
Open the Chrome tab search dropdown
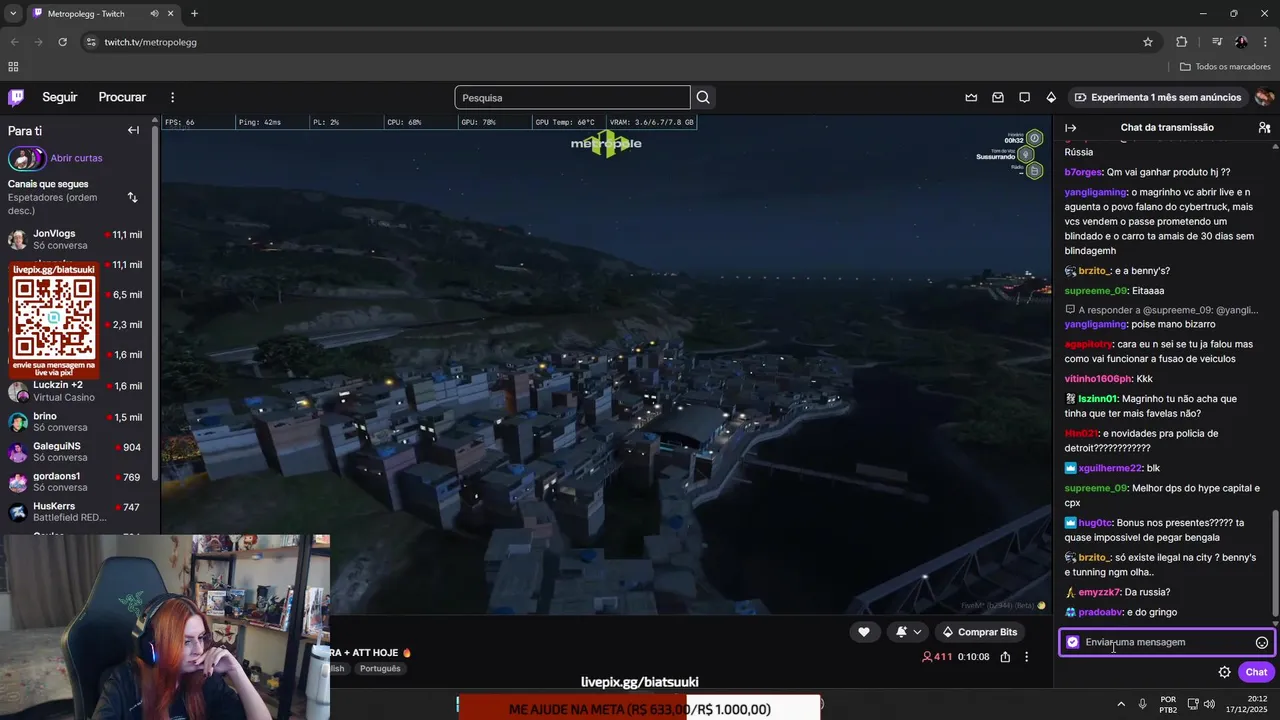pos(13,14)
